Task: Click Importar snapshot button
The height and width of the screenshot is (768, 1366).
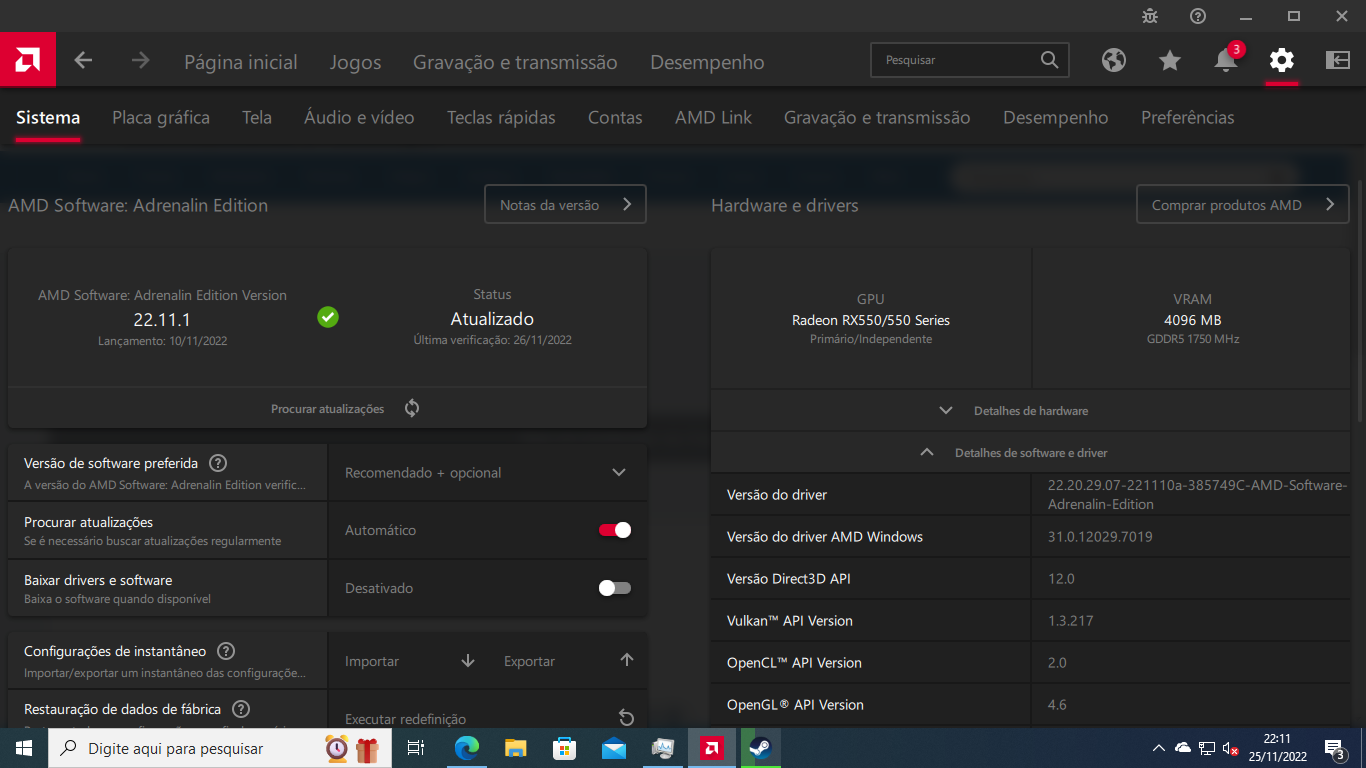Action: coord(409,660)
